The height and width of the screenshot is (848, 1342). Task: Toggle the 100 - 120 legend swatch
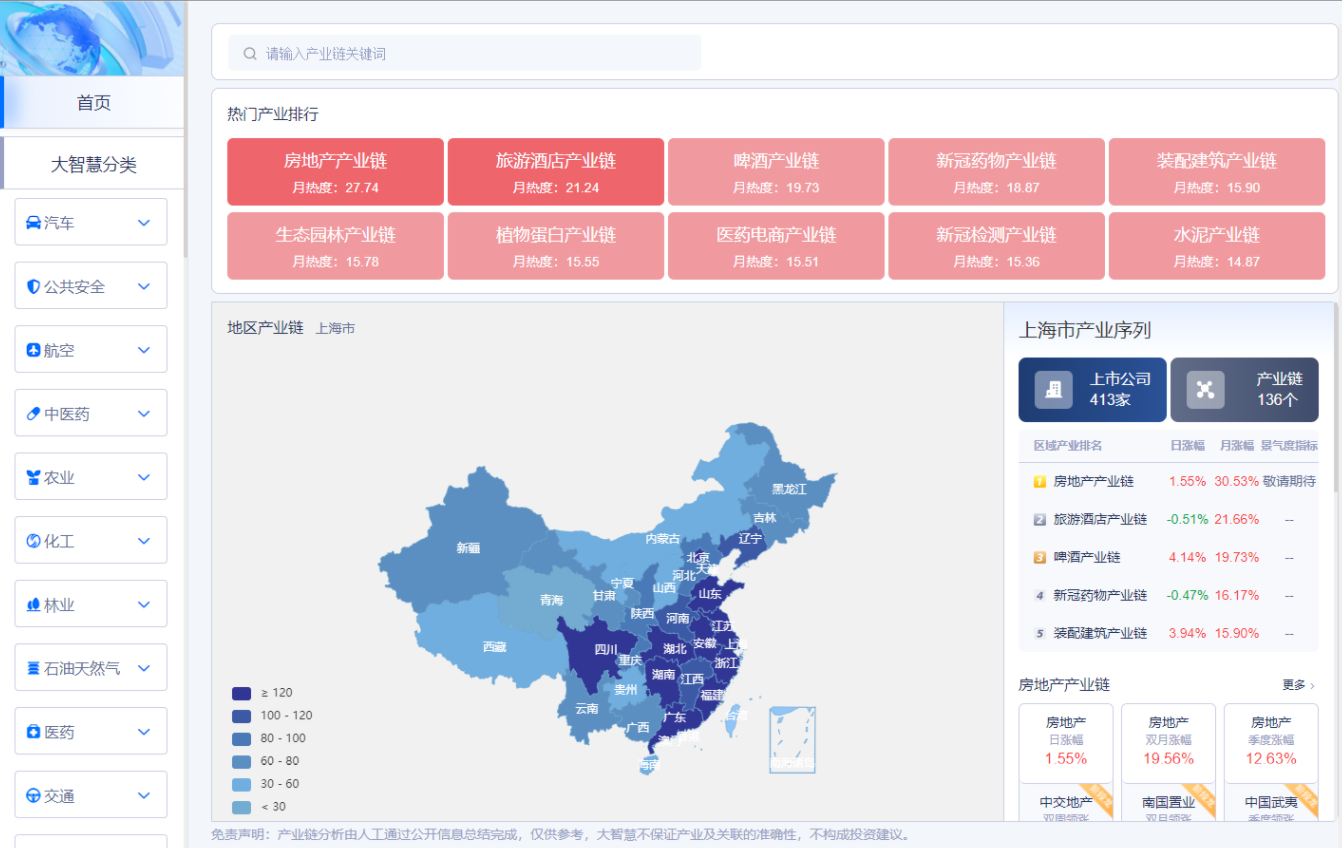[x=241, y=716]
